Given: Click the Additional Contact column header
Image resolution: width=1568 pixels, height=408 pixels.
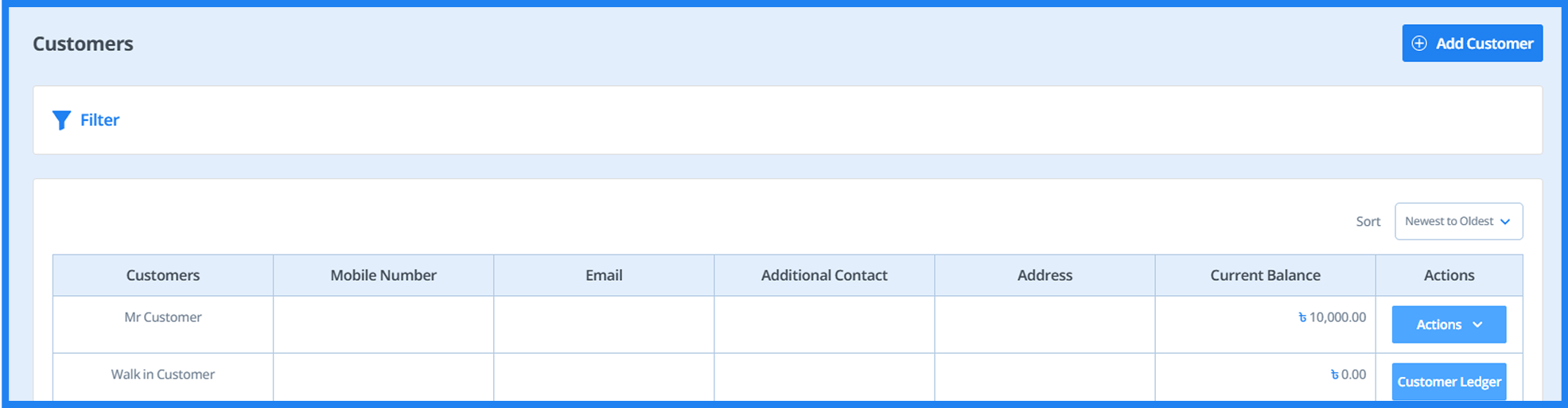Looking at the screenshot, I should (x=824, y=275).
